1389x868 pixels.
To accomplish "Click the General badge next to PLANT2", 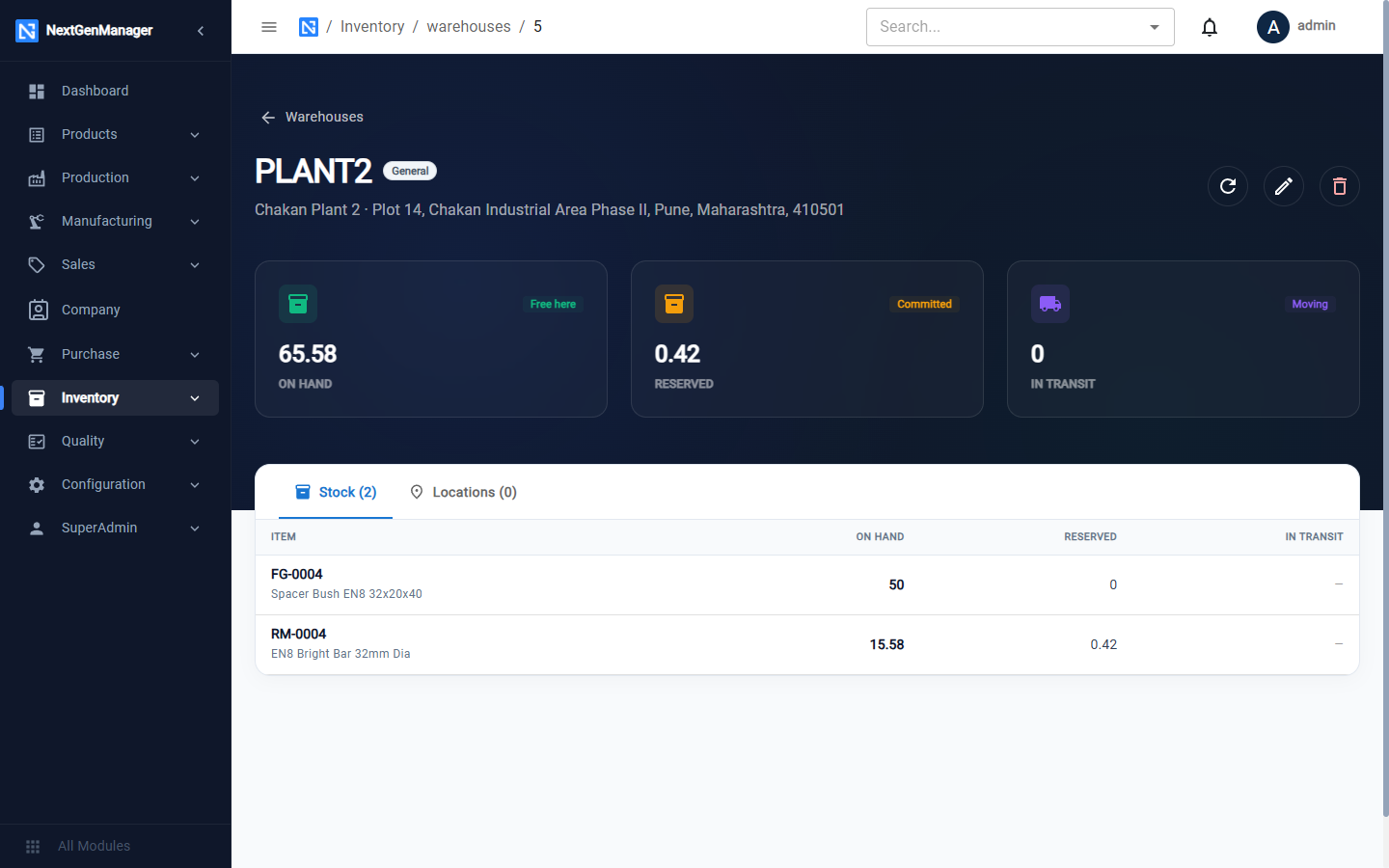I will coord(410,171).
